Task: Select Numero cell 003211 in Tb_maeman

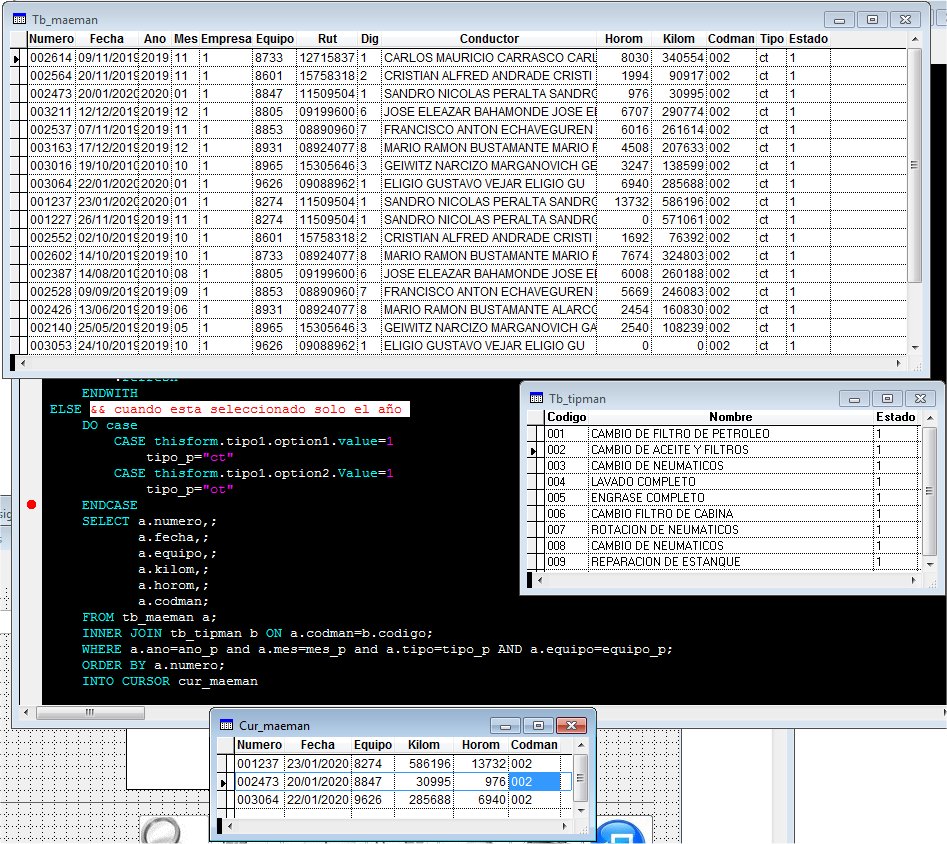Action: coord(51,112)
